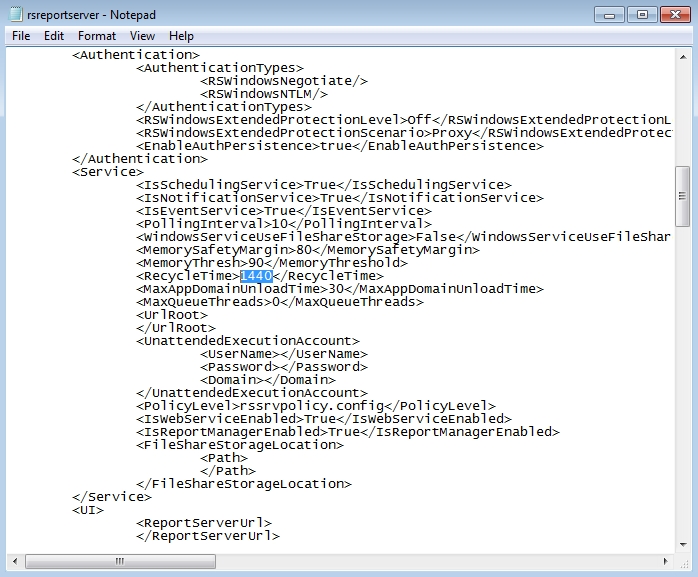Click the vertical scrollbar up arrow
This screenshot has height=577, width=698.
683,57
